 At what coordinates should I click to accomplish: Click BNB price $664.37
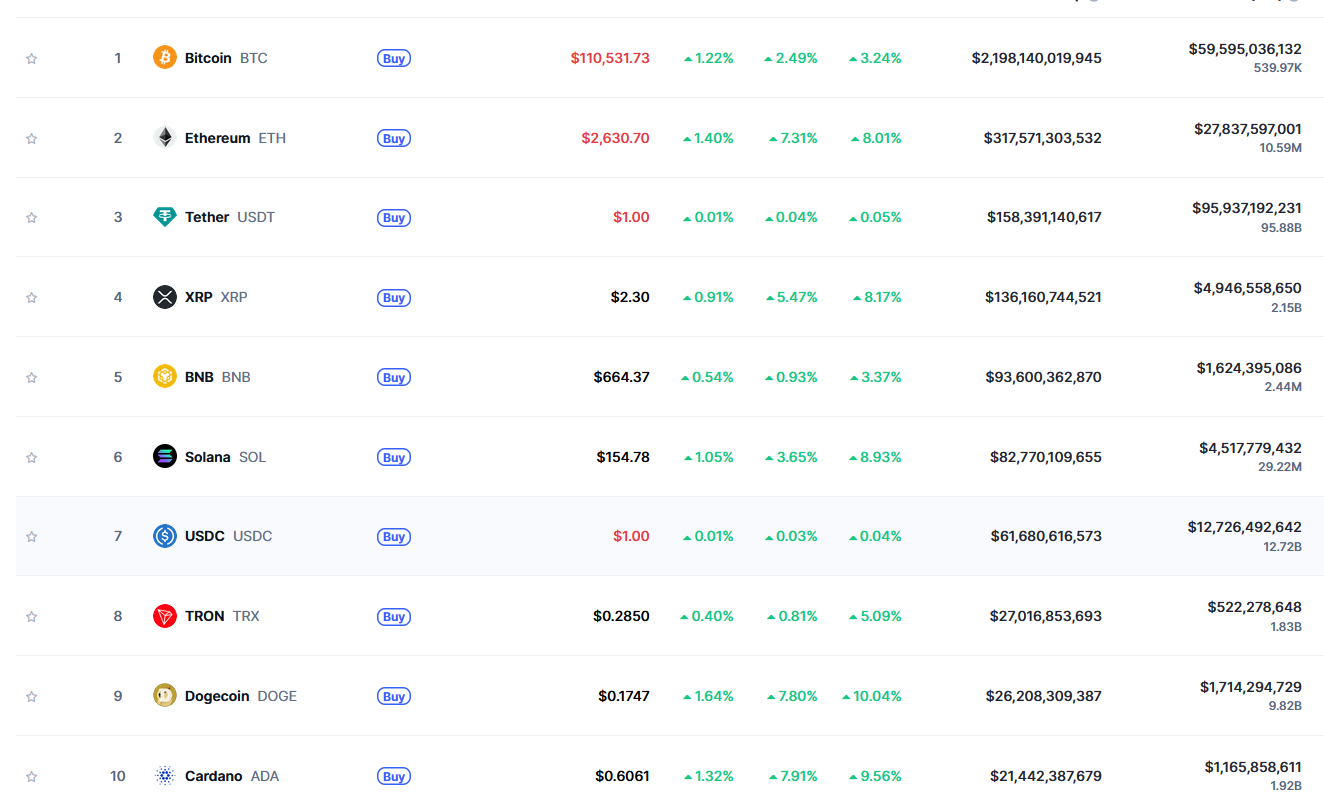pyautogui.click(x=621, y=377)
